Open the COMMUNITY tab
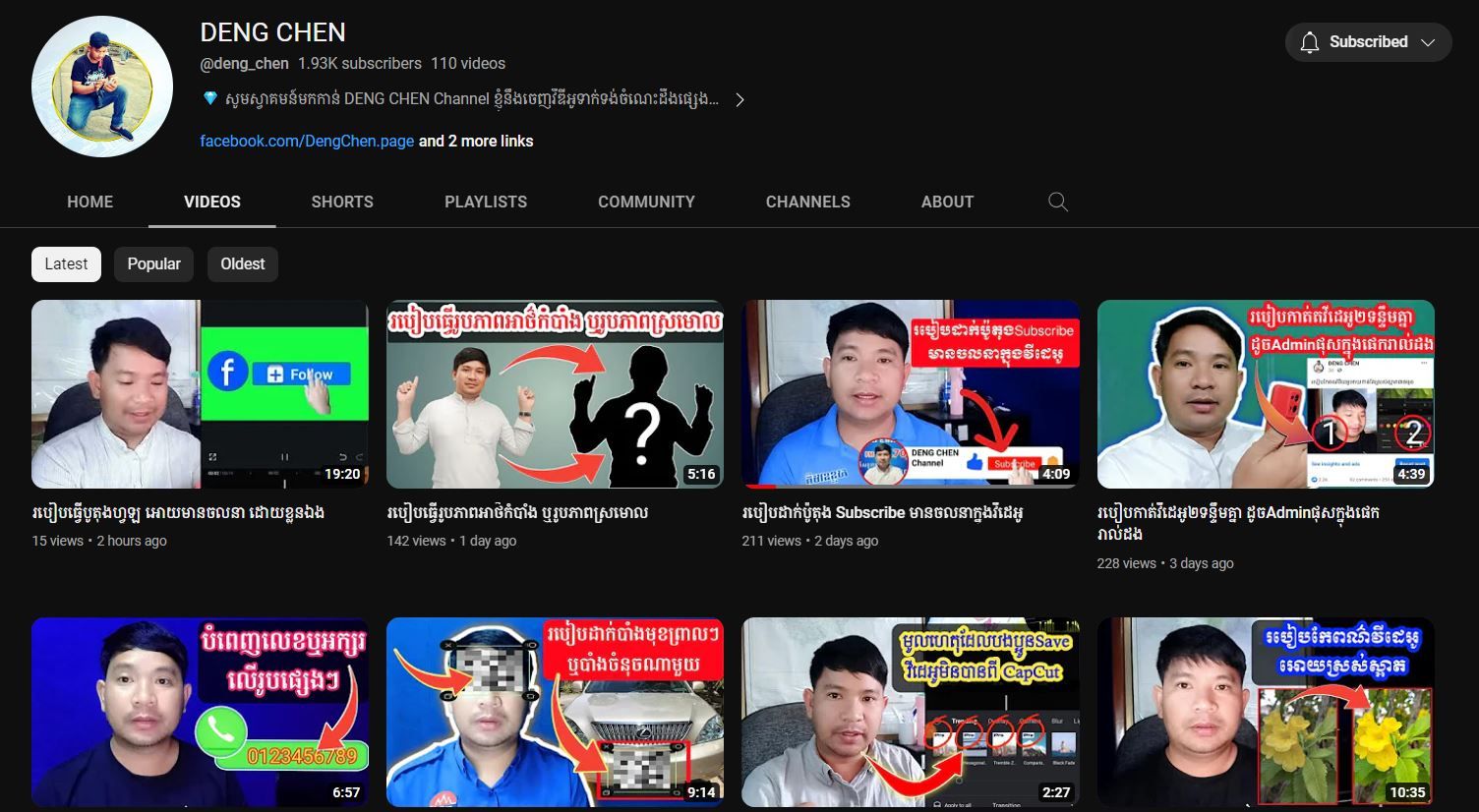The image size is (1479, 812). coord(646,202)
